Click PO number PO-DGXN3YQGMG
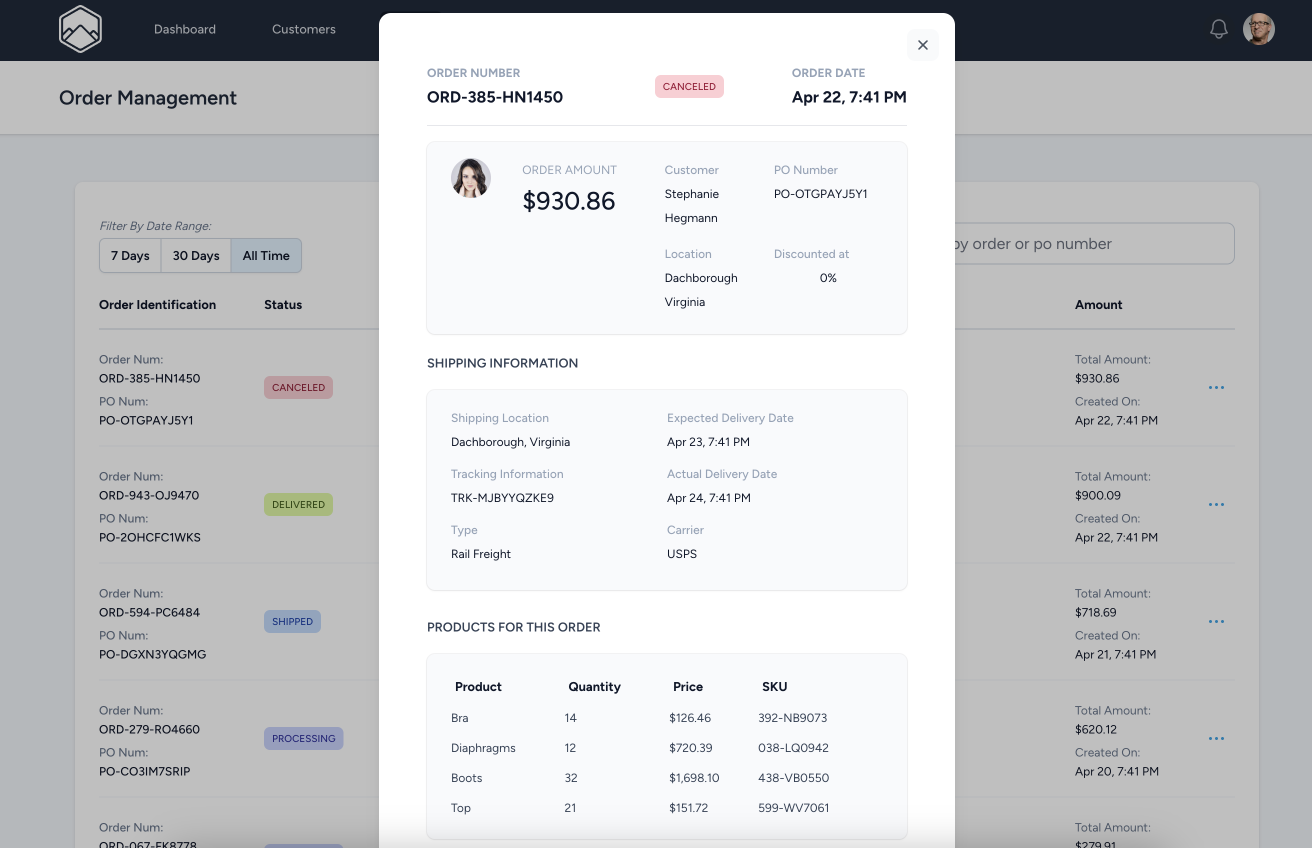The width and height of the screenshot is (1312, 848). [152, 654]
